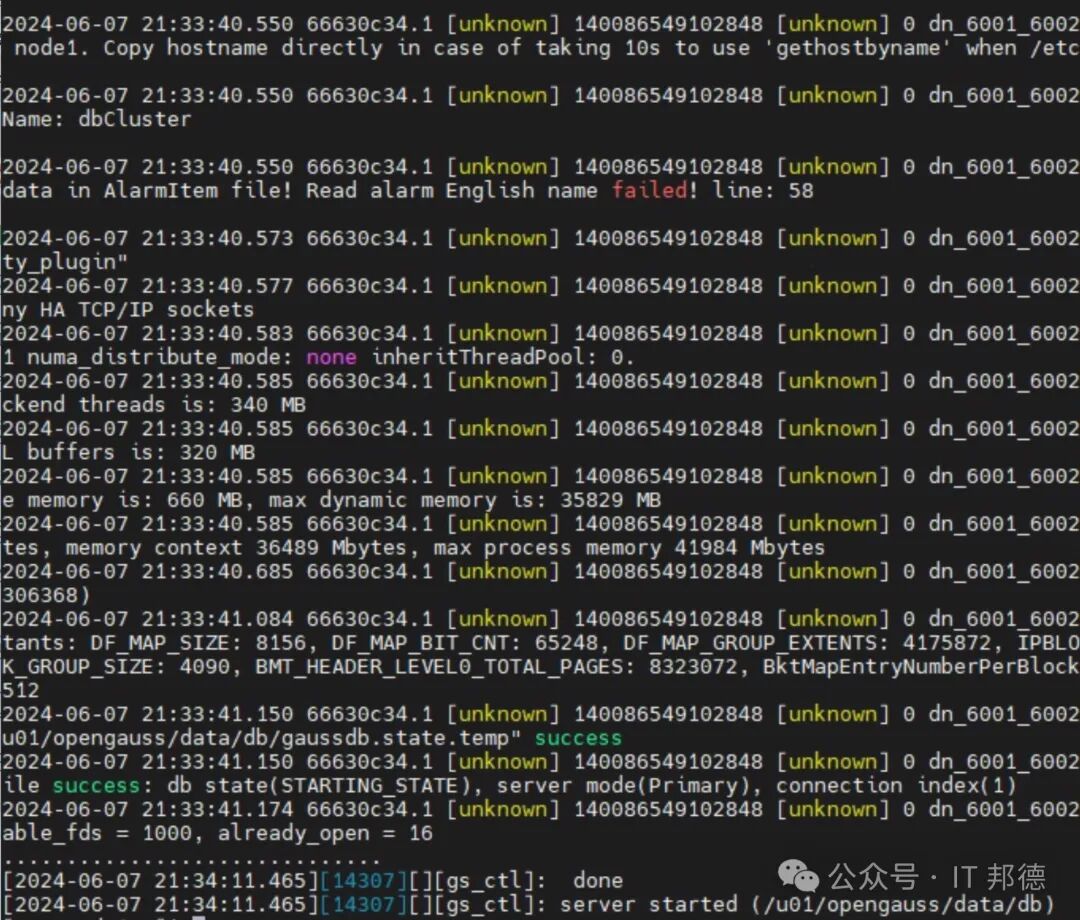1080x920 pixels.
Task: Click the "306368)" text
Action: point(45,595)
